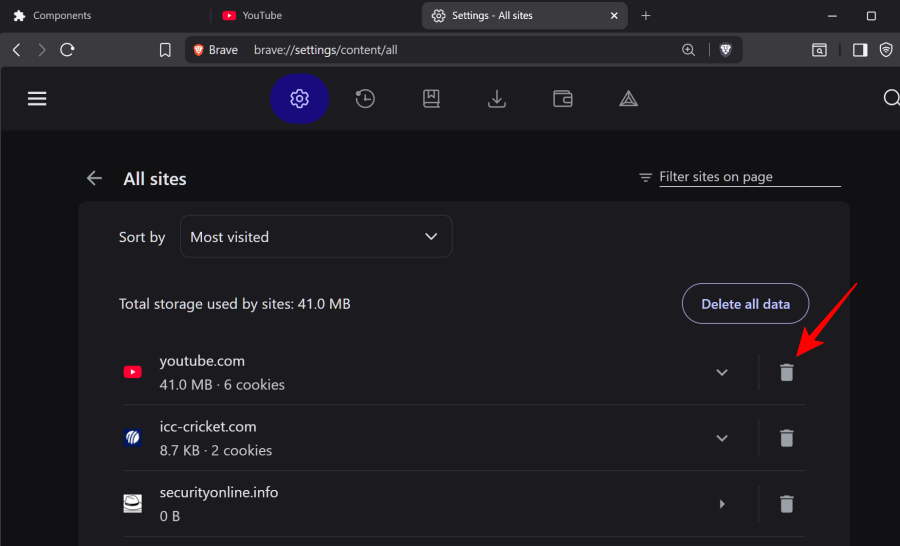This screenshot has width=900, height=546.
Task: Open Downloads icon in settings toolbar
Action: click(496, 98)
